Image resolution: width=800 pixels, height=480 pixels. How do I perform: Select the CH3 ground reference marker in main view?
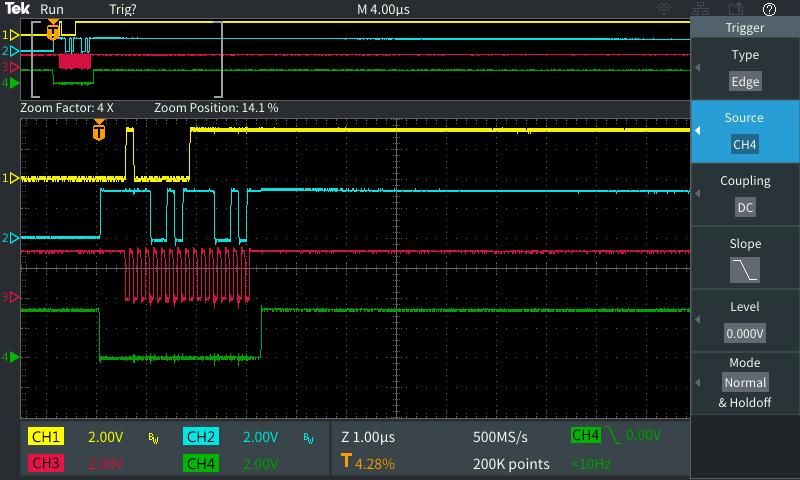pos(11,297)
